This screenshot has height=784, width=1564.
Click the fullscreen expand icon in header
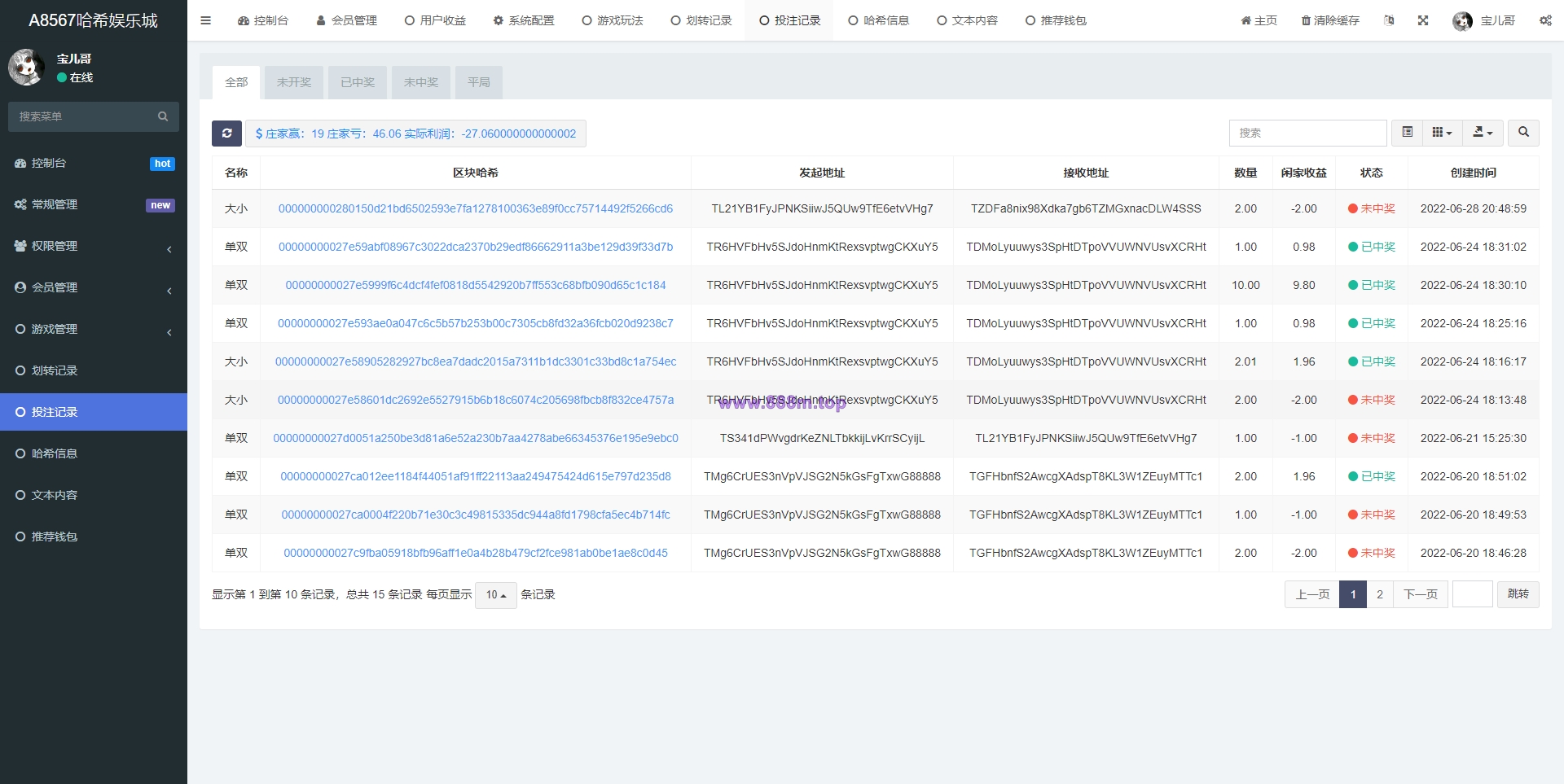pos(1423,20)
